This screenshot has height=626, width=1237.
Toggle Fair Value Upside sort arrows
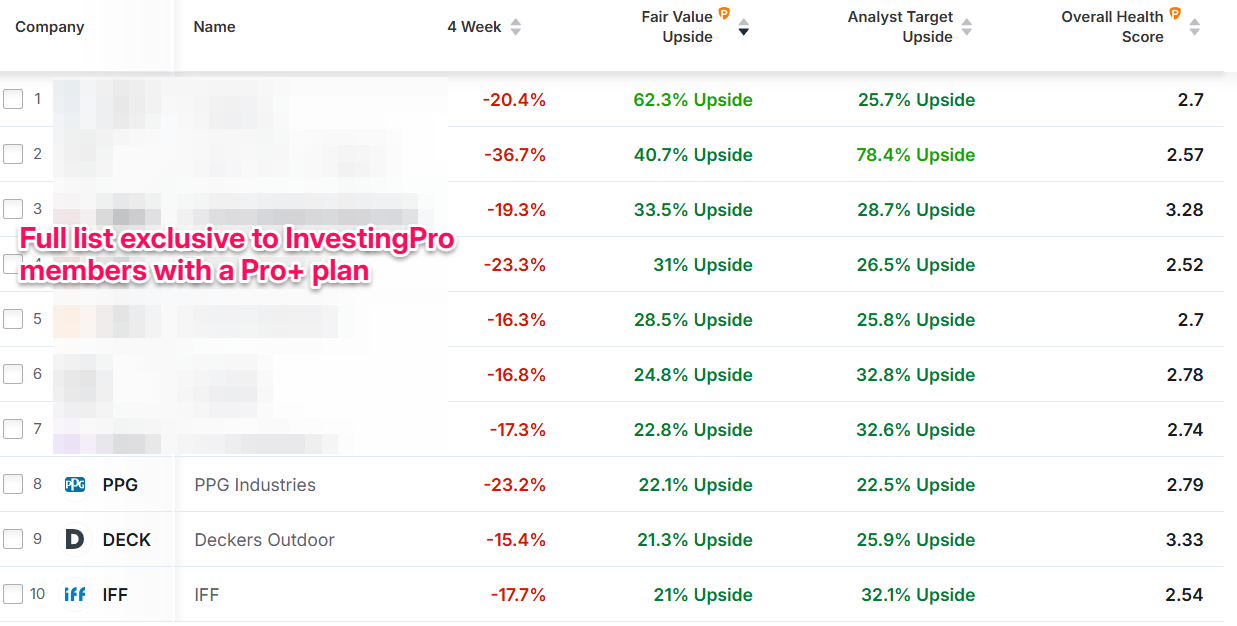(743, 27)
